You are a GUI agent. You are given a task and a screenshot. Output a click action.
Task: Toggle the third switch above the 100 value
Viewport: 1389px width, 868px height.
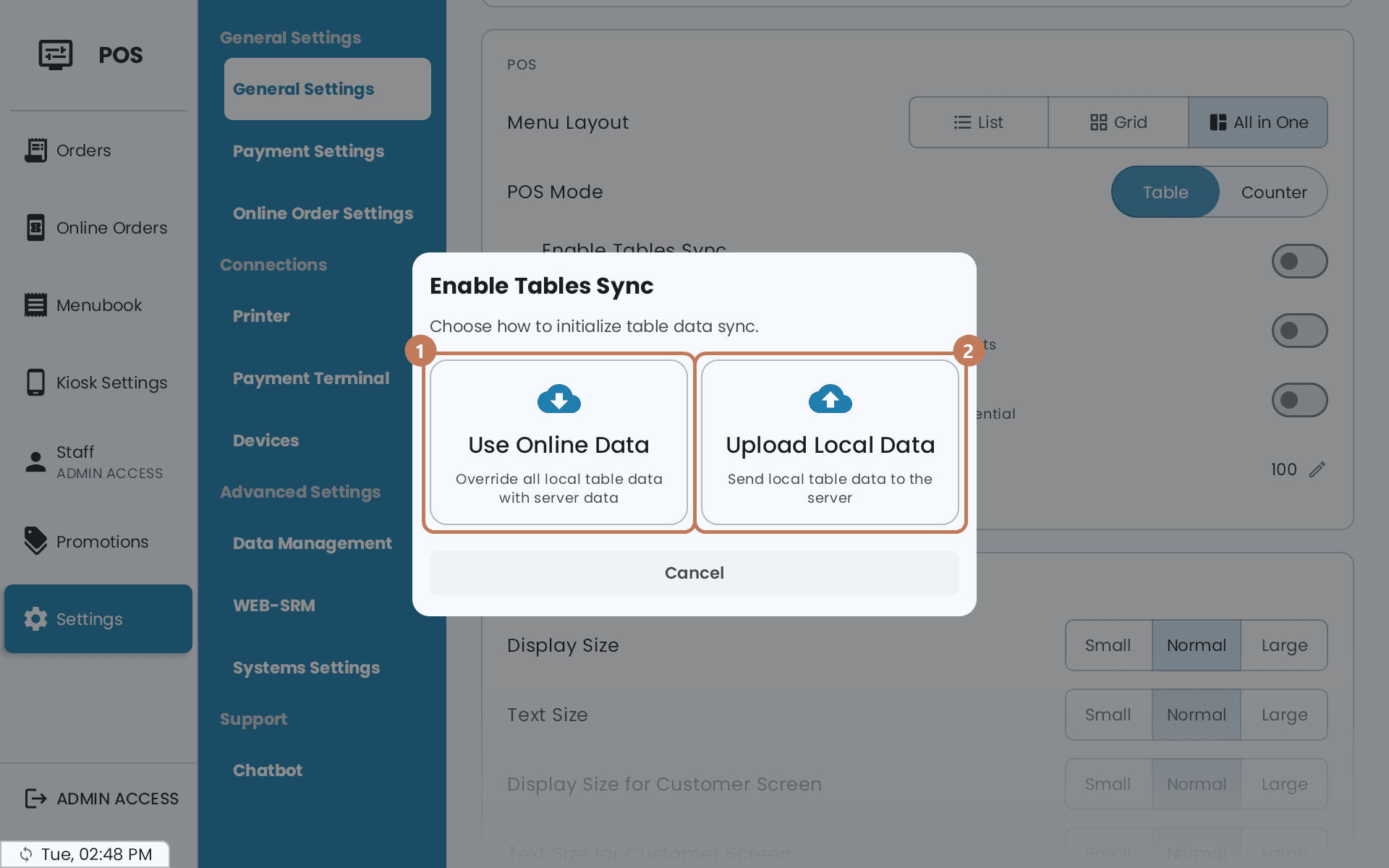[x=1300, y=400]
